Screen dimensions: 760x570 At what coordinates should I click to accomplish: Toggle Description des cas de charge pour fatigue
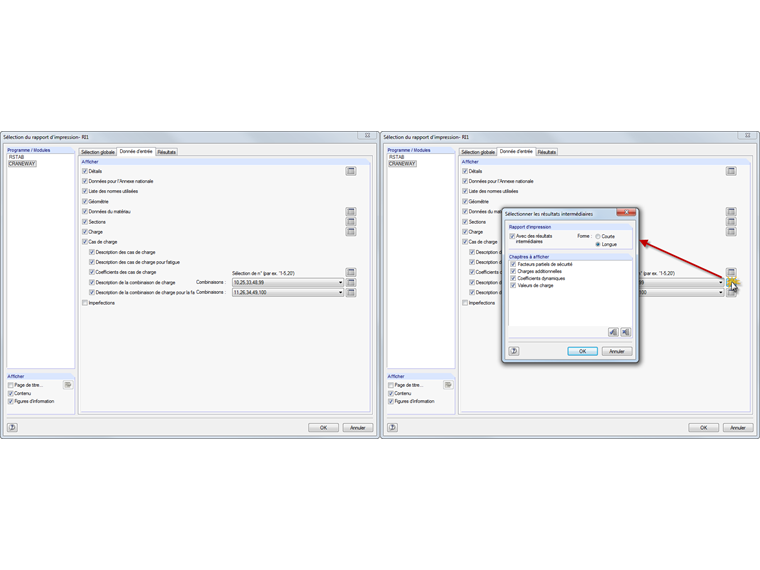pyautogui.click(x=92, y=262)
